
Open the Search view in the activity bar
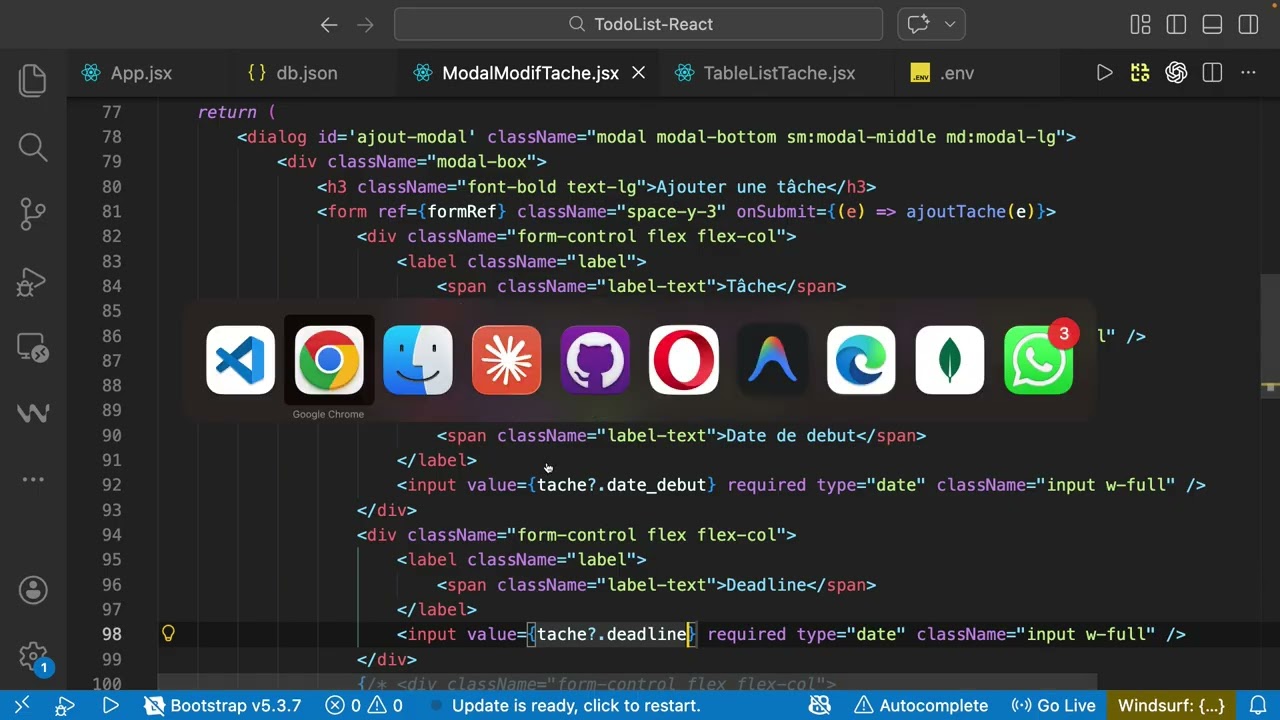pyautogui.click(x=33, y=147)
